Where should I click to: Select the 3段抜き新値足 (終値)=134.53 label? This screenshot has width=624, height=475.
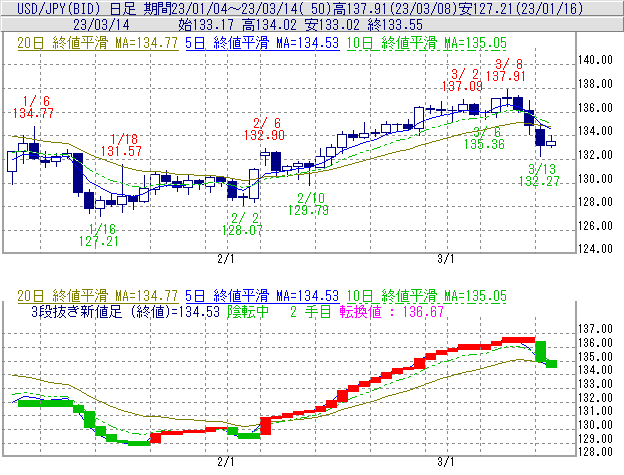pos(125,312)
